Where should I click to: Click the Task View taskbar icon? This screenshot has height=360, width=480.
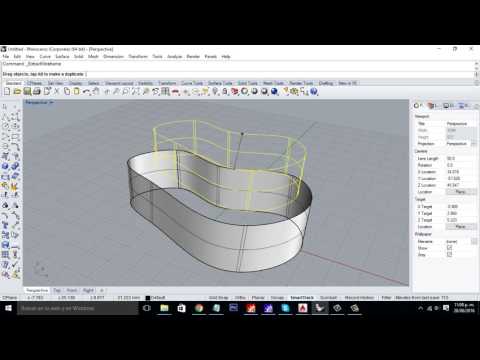pos(147,308)
